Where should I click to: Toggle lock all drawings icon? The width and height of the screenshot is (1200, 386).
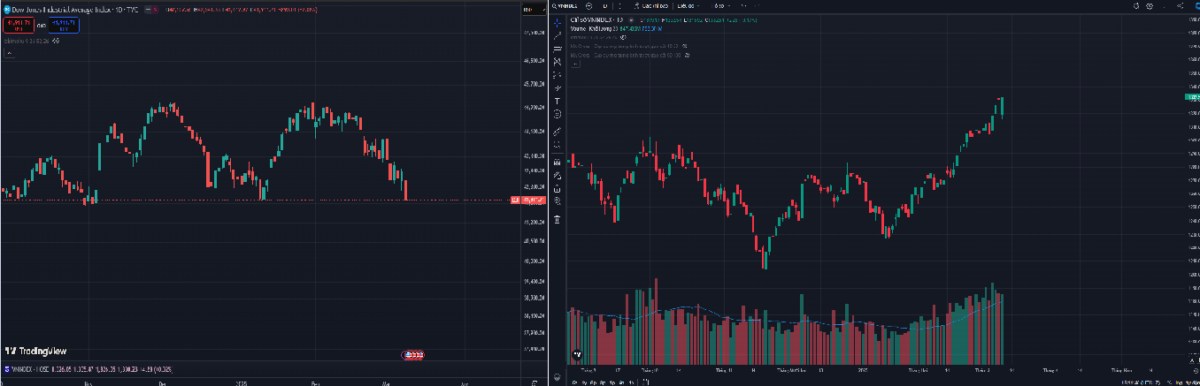pyautogui.click(x=557, y=188)
